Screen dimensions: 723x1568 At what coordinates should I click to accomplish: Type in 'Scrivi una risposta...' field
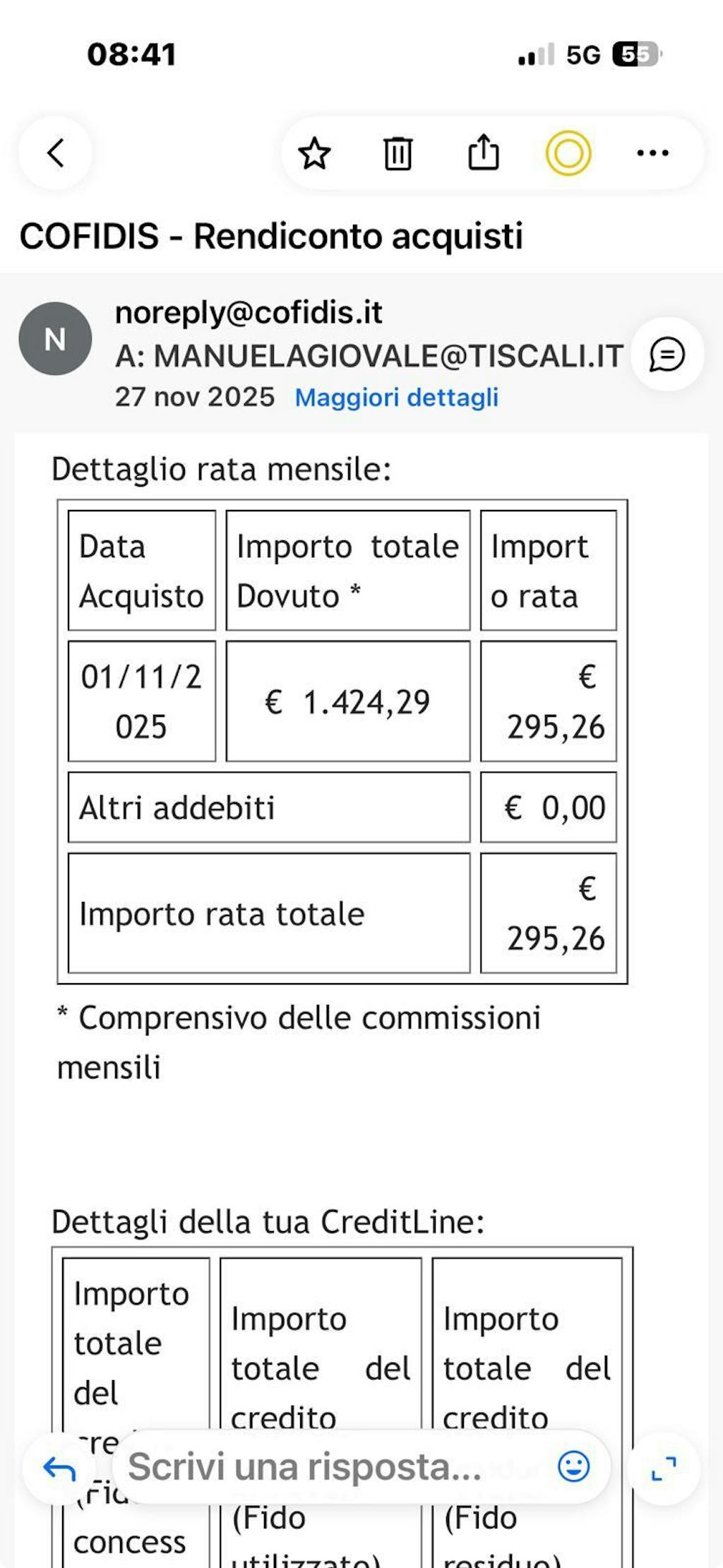318,1467
